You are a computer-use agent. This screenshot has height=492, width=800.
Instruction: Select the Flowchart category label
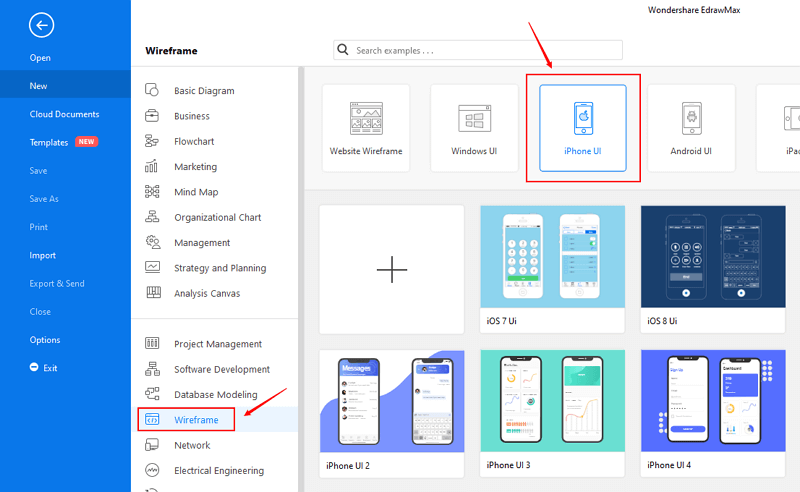coord(194,141)
